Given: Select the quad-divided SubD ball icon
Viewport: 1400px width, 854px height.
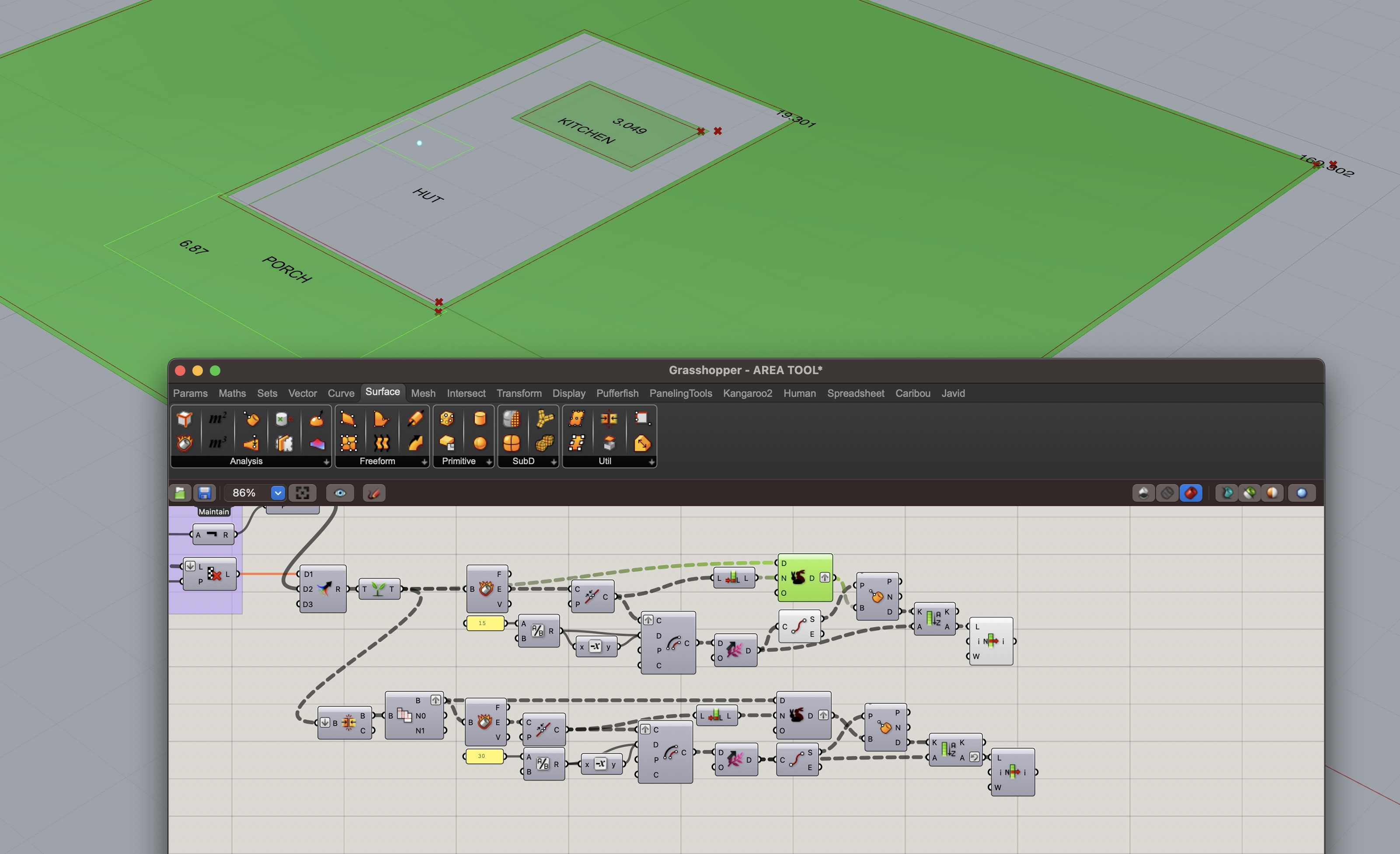Looking at the screenshot, I should click(x=512, y=443).
